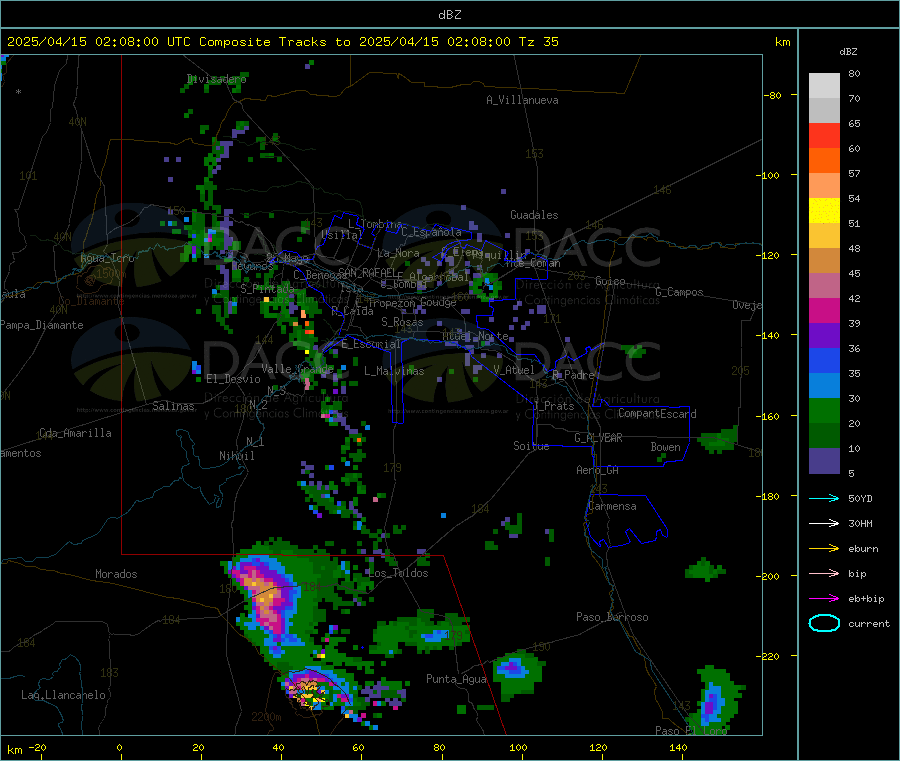Click the 'Paso_Barroso' map label
900x761 pixels.
[x=612, y=617]
